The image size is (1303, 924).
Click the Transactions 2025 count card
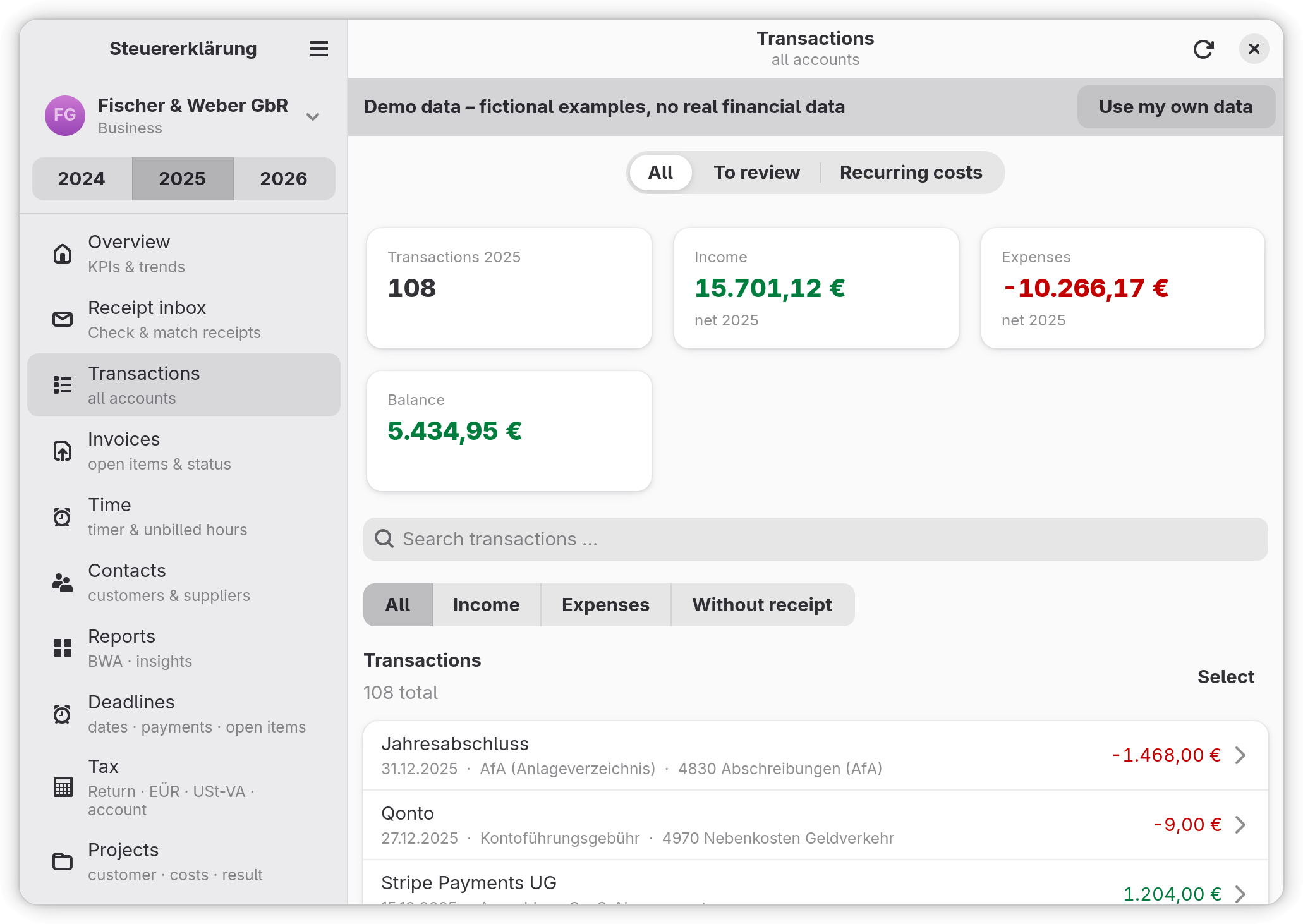[x=509, y=288]
